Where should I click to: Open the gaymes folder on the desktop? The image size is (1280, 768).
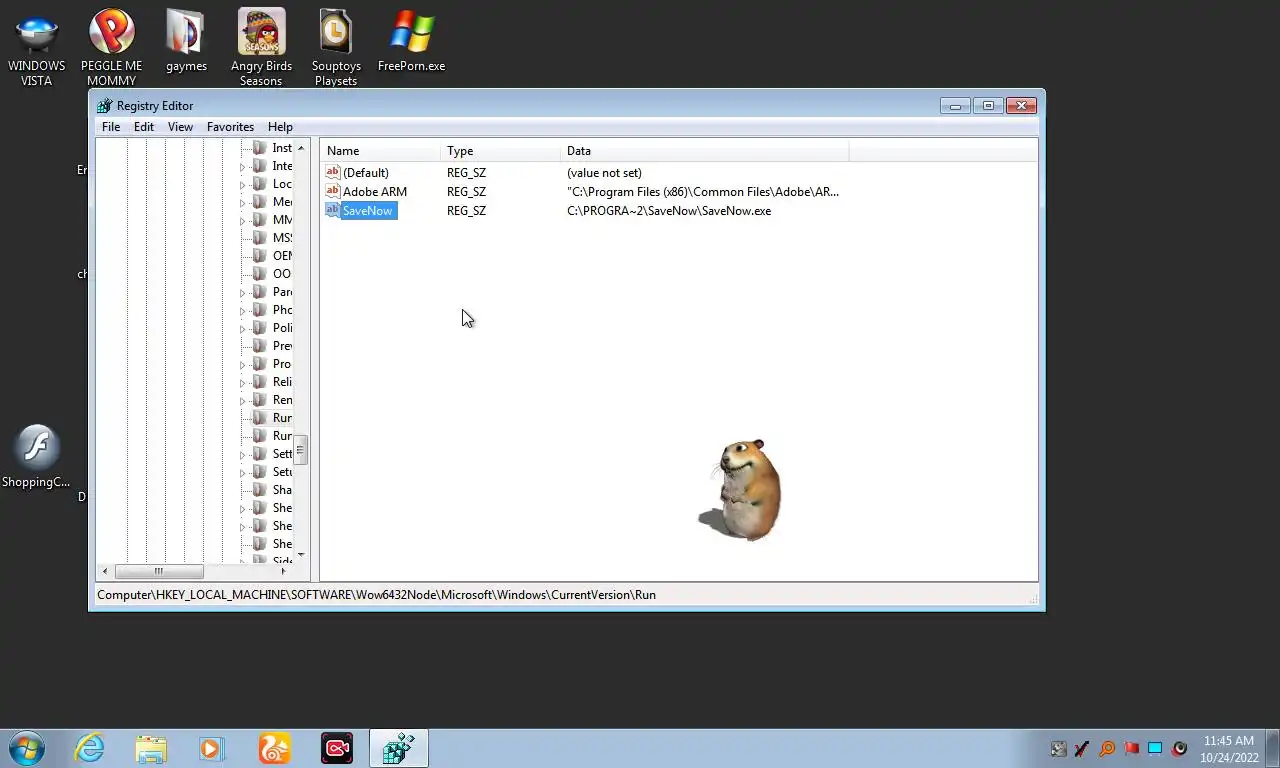[186, 41]
